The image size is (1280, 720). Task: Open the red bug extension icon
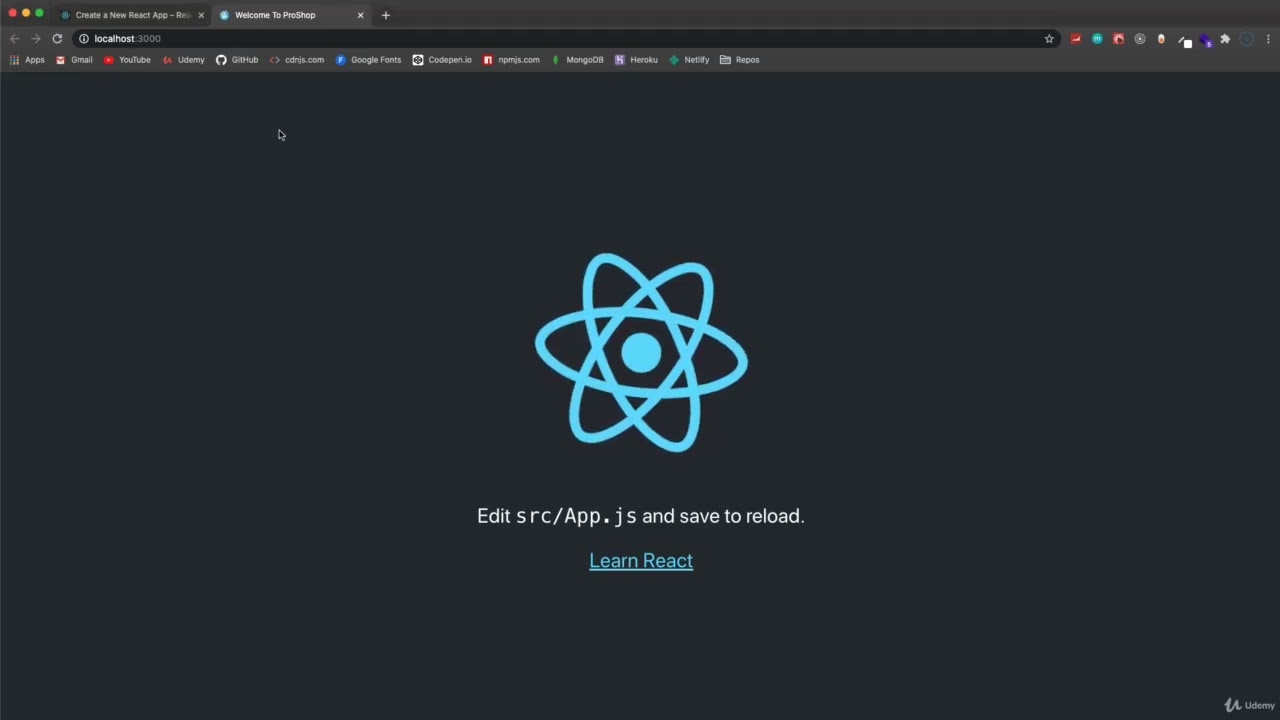1118,39
